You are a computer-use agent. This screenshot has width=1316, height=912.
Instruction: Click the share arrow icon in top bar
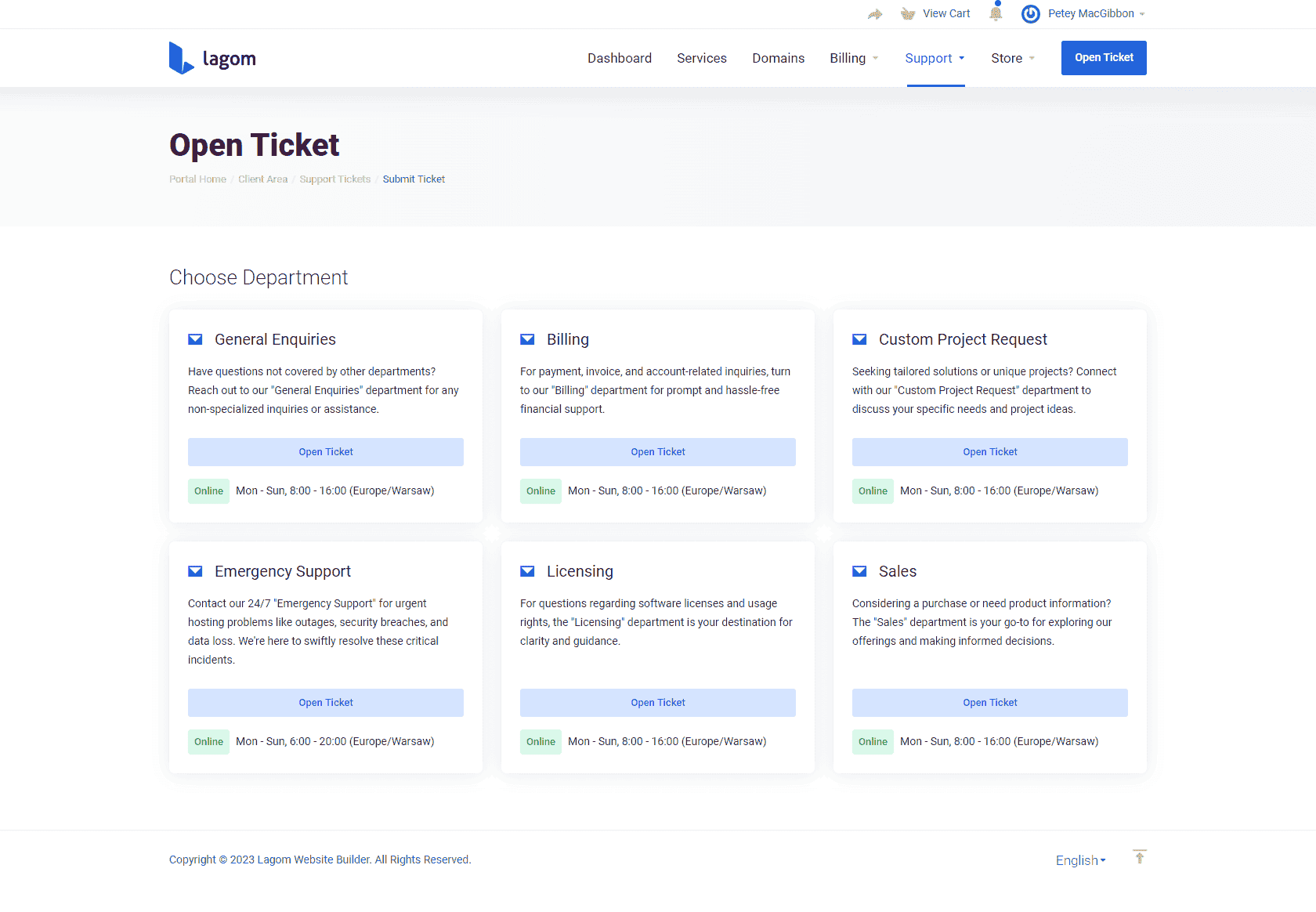[875, 14]
